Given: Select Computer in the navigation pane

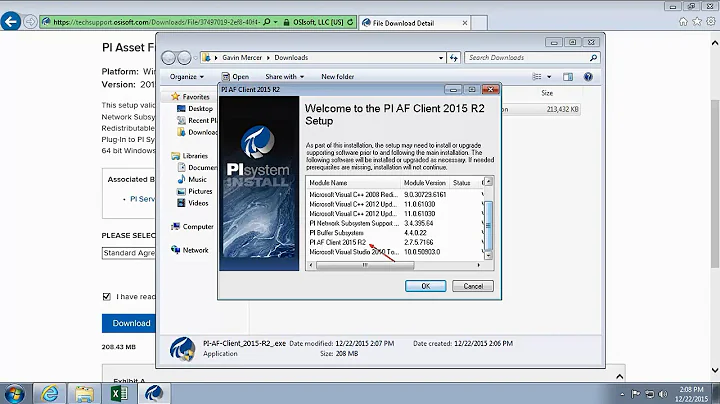Looking at the screenshot, I should coord(192,227).
